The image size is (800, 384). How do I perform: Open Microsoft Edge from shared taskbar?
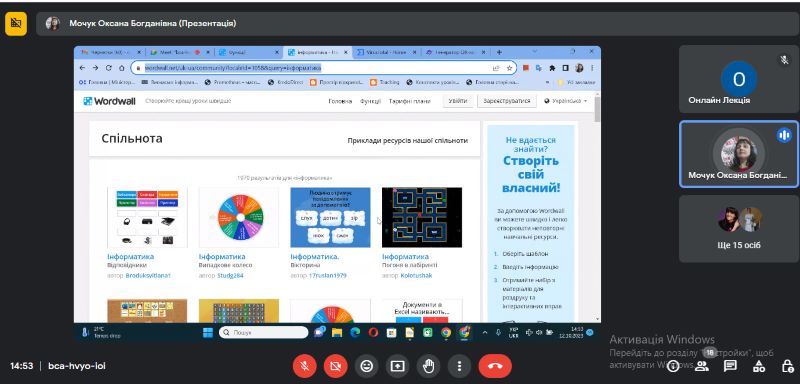click(355, 332)
